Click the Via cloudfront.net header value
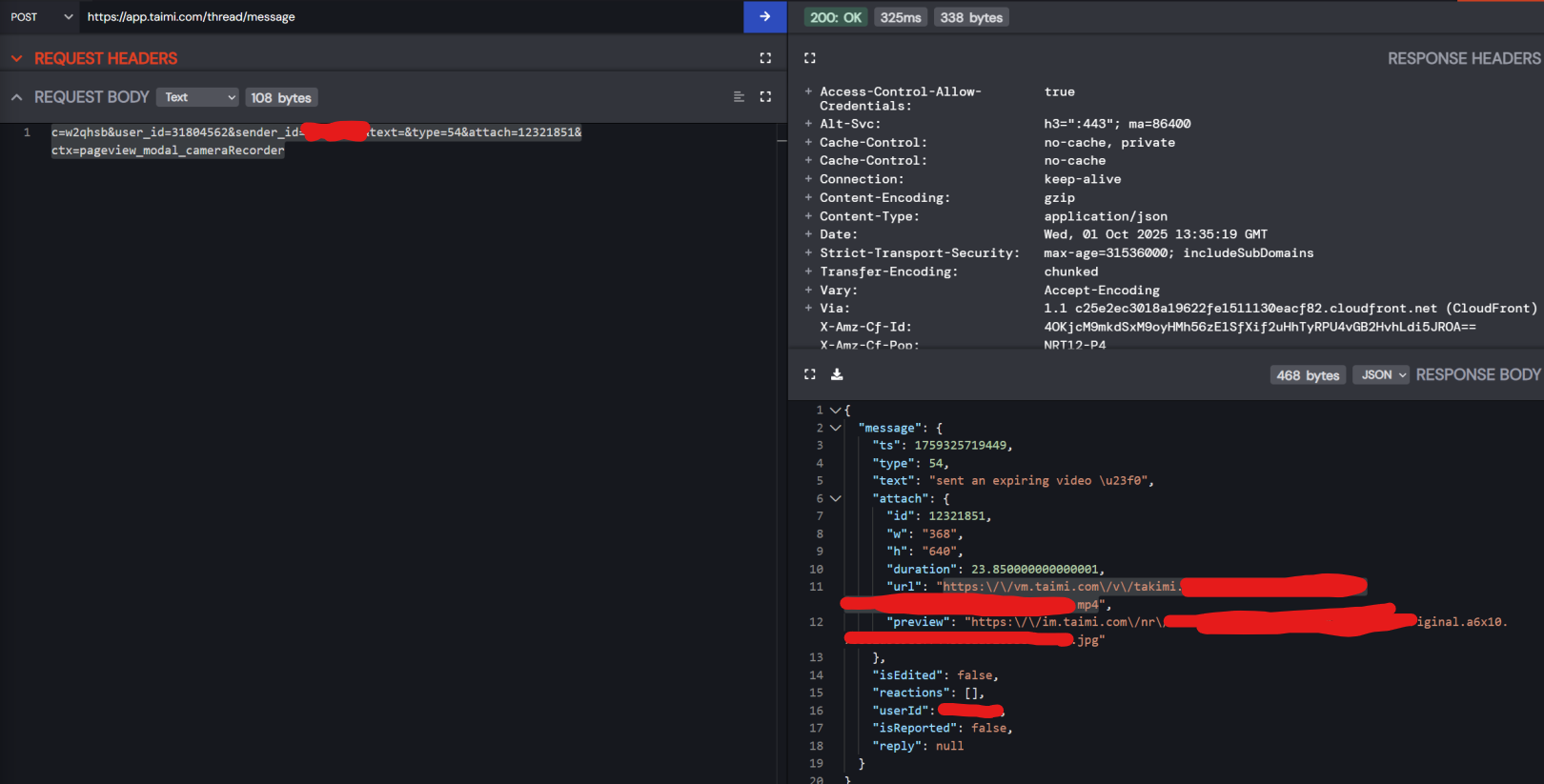This screenshot has width=1544, height=784. [x=1290, y=309]
